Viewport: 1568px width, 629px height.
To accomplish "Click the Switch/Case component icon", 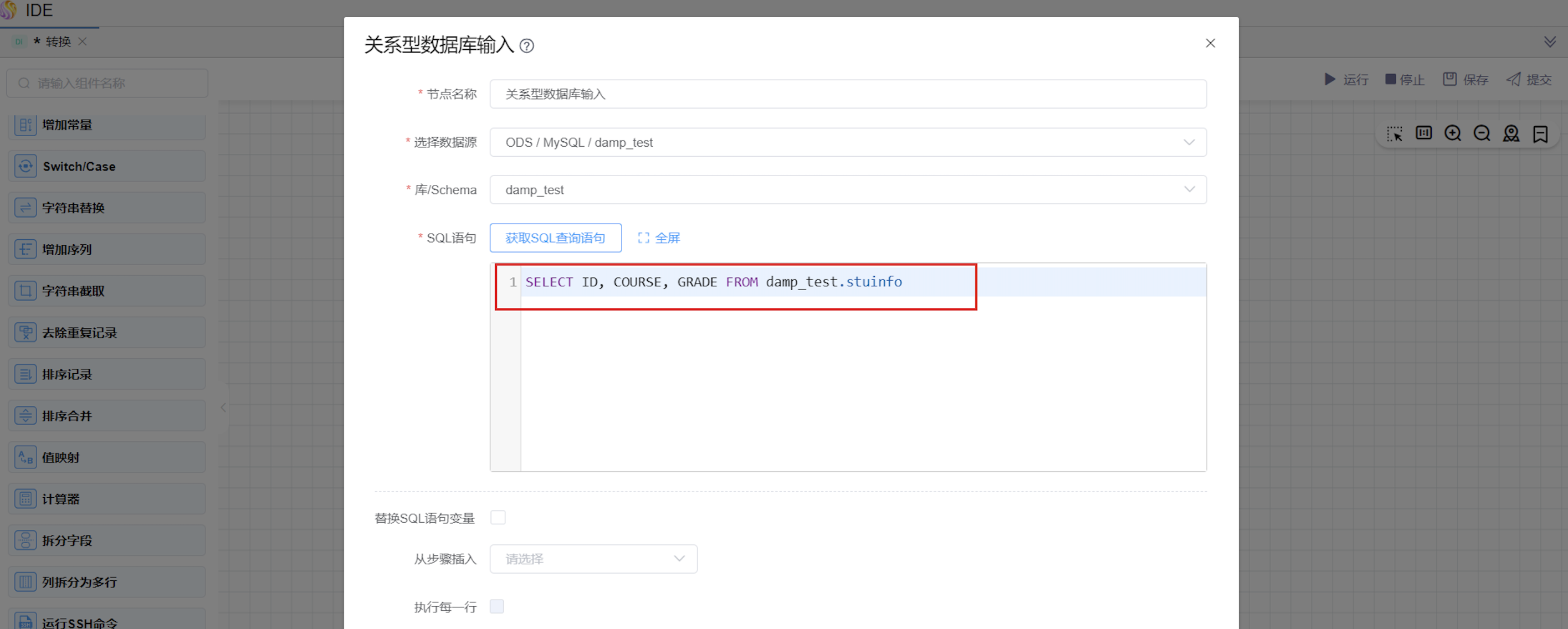I will tap(25, 166).
